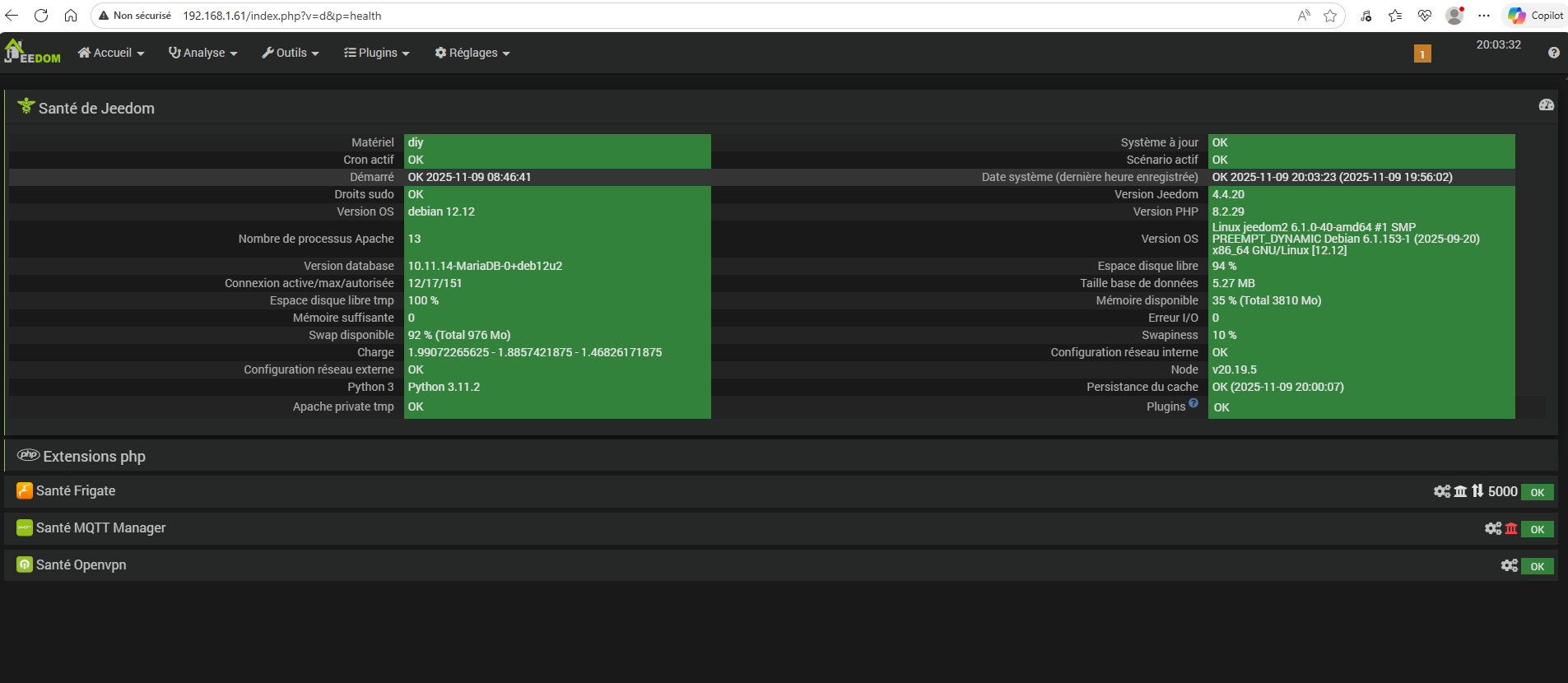Screen dimensions: 1568x683
Task: Click the help icon beside Plugins label
Action: [x=1193, y=402]
